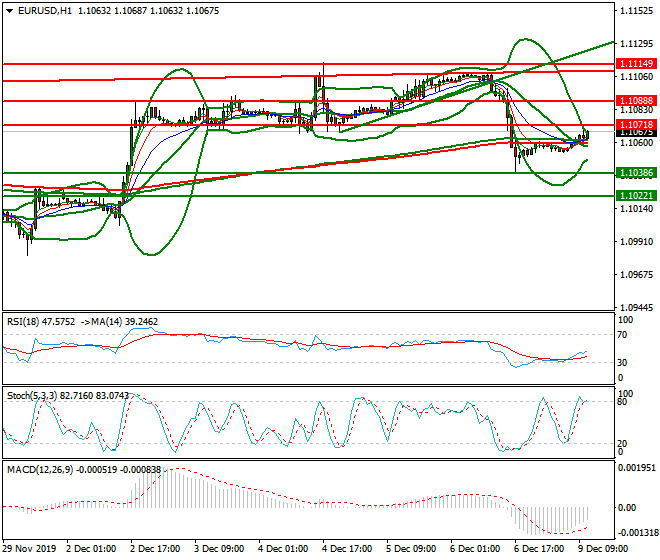
Task: Select the 9 Dec 09:00 time label
Action: point(603,549)
